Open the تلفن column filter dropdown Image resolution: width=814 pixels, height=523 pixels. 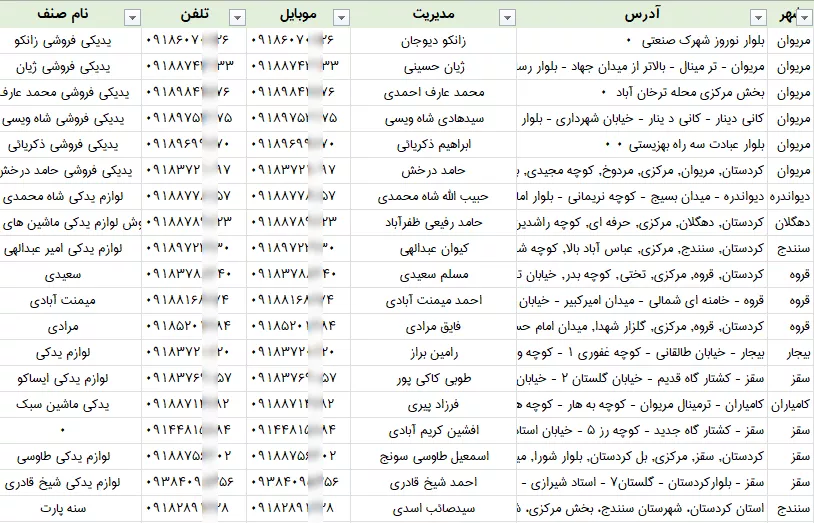pos(237,18)
